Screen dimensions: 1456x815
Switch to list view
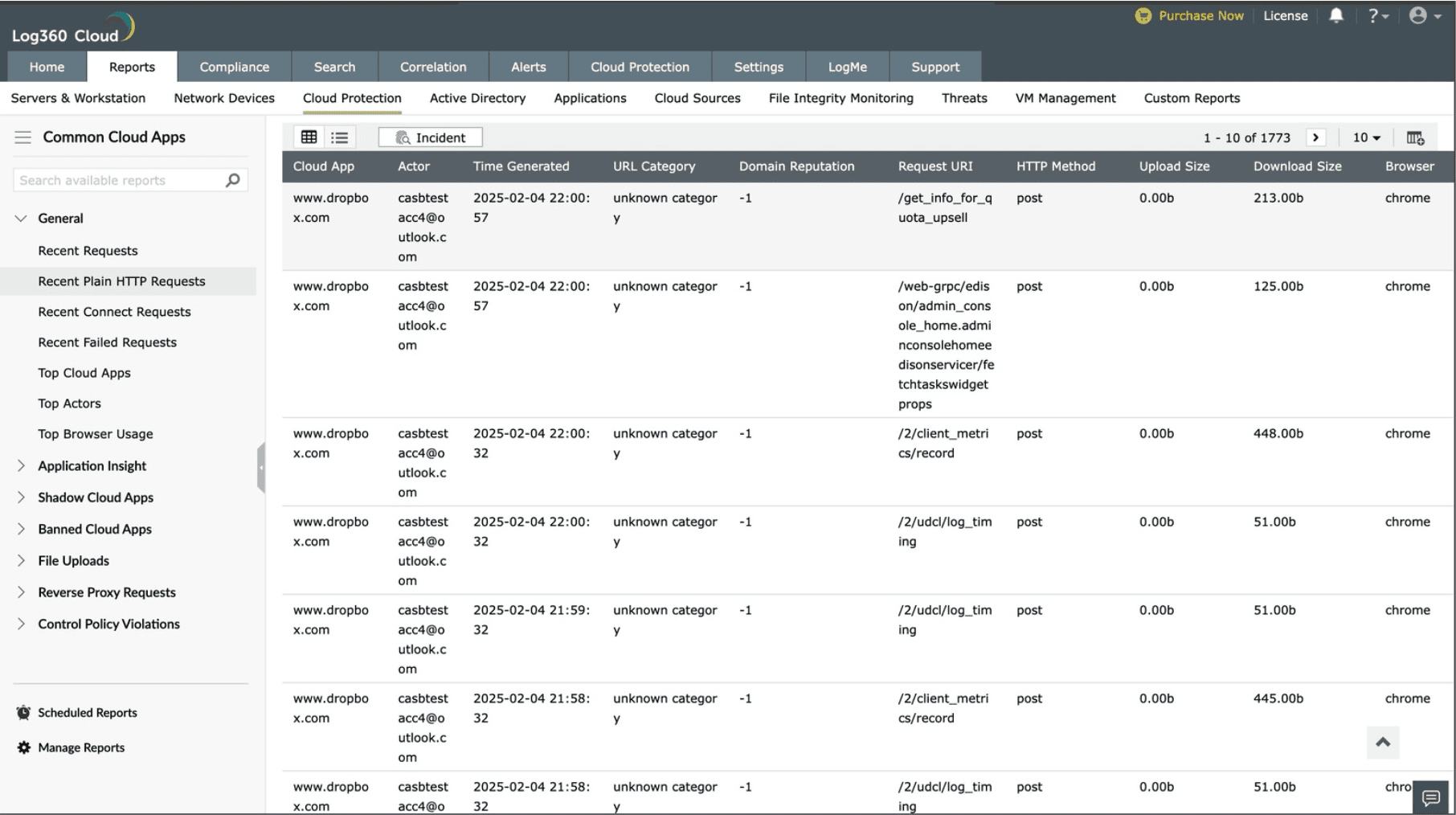pyautogui.click(x=340, y=137)
